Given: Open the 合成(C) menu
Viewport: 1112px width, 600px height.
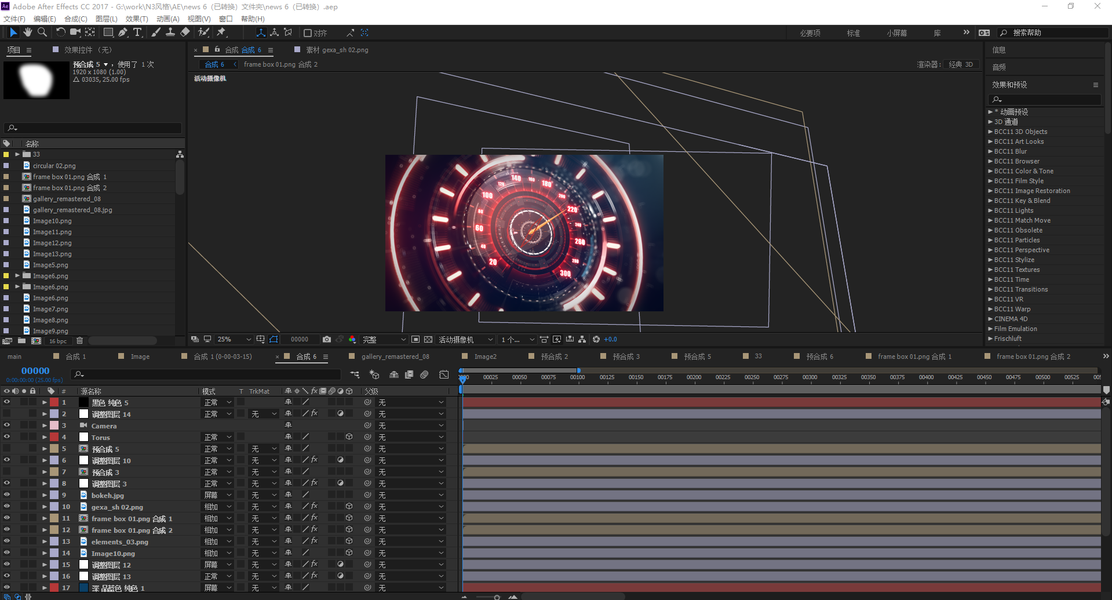Looking at the screenshot, I should coord(76,18).
